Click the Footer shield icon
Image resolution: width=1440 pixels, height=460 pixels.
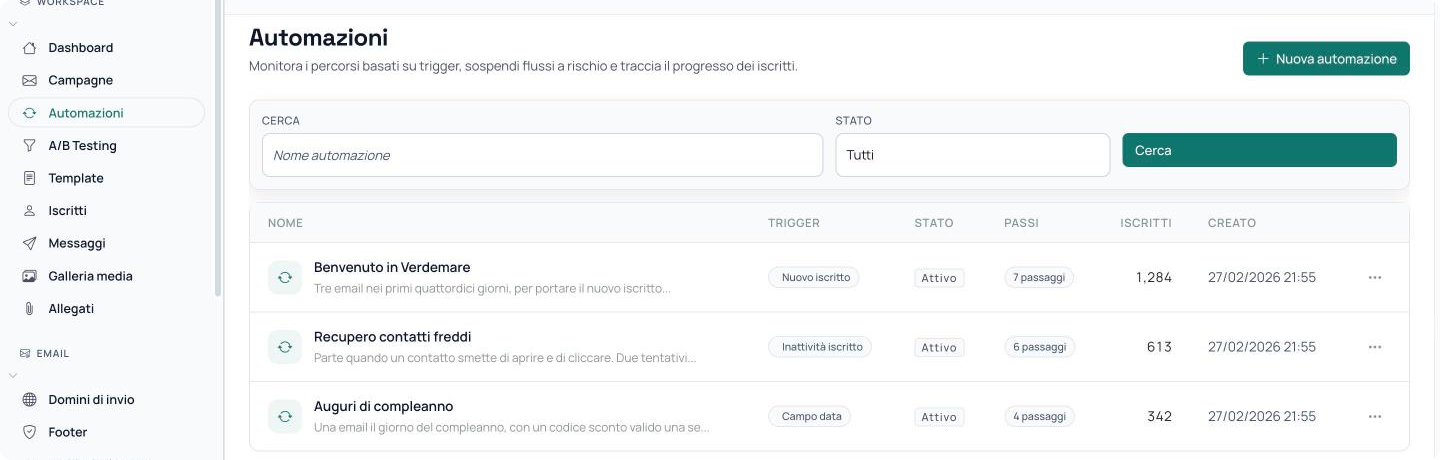pyautogui.click(x=29, y=432)
